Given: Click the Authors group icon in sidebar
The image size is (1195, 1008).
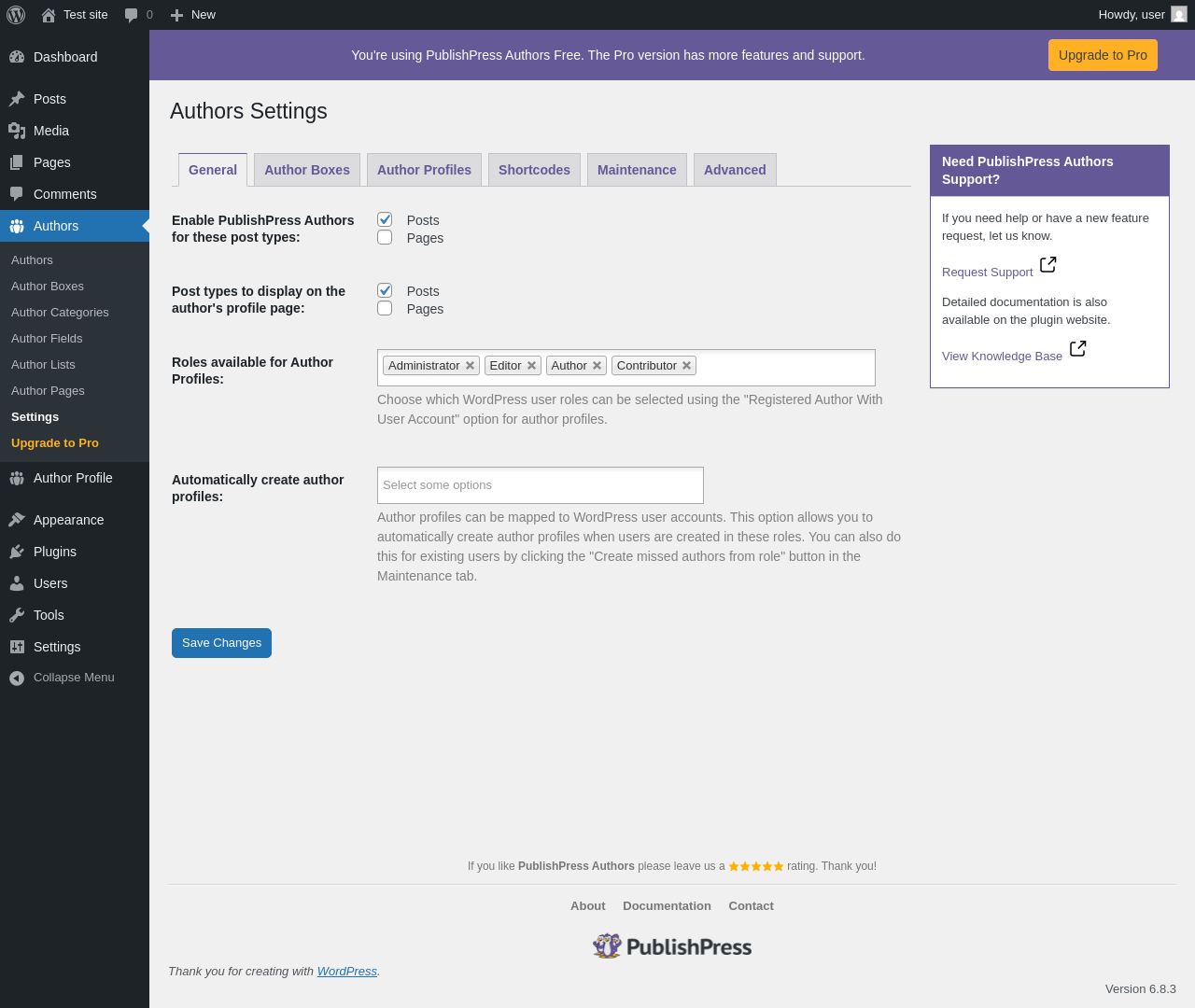Looking at the screenshot, I should tap(17, 226).
